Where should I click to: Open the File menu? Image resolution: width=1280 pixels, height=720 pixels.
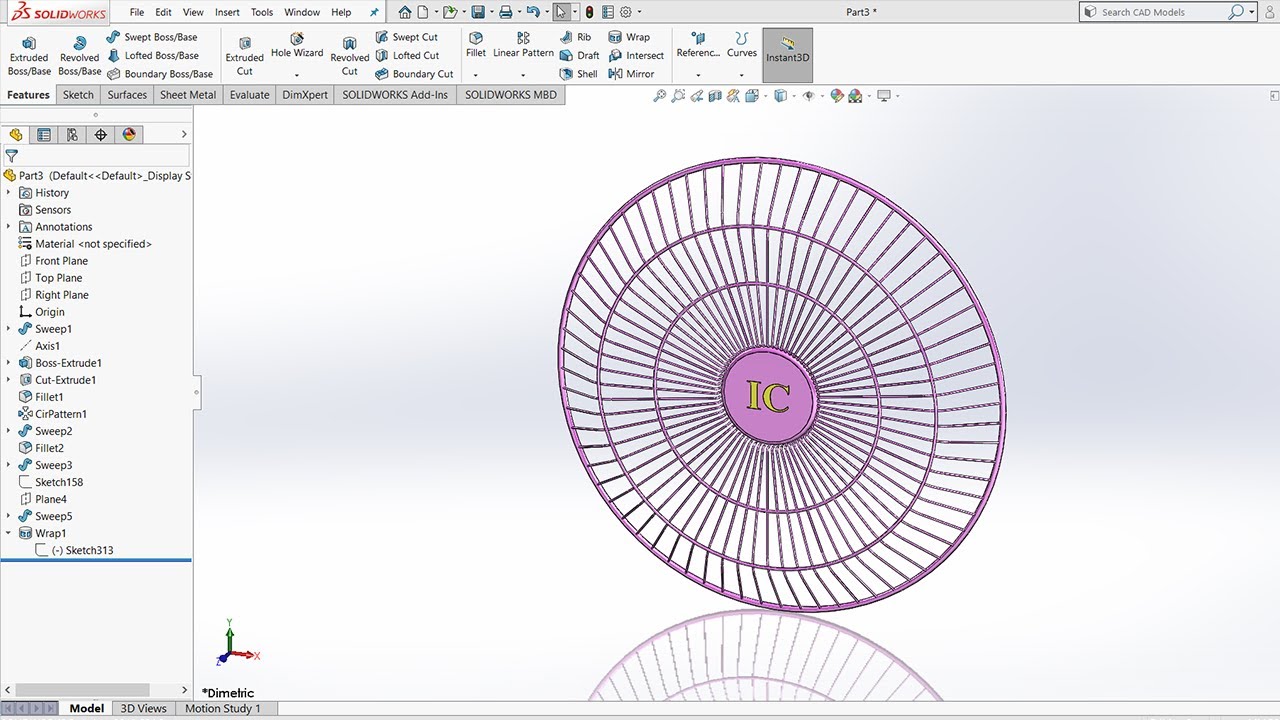(x=137, y=12)
